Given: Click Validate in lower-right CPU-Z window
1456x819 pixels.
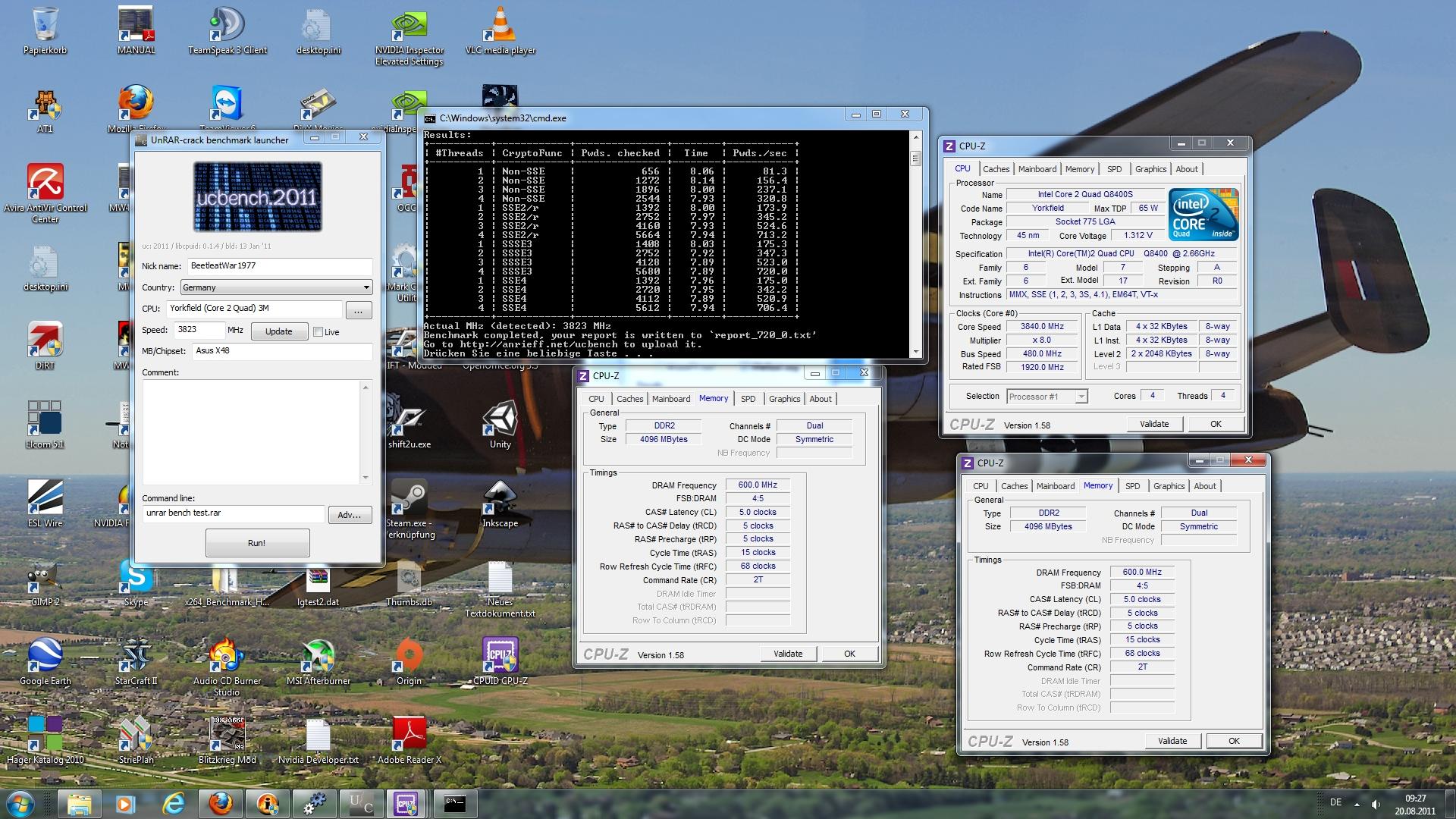Looking at the screenshot, I should (1172, 741).
